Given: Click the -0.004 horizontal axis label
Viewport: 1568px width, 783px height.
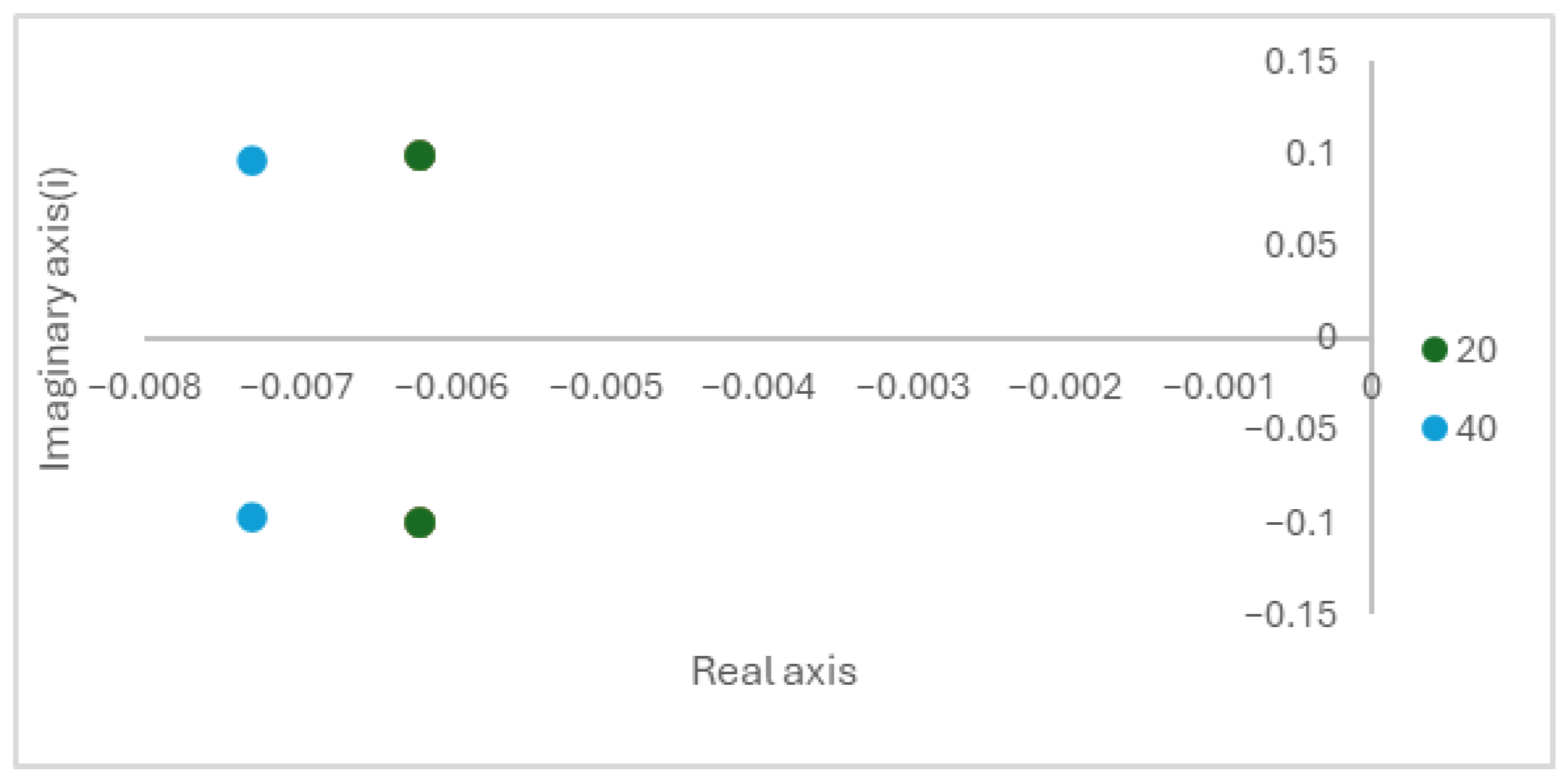Looking at the screenshot, I should [x=758, y=387].
